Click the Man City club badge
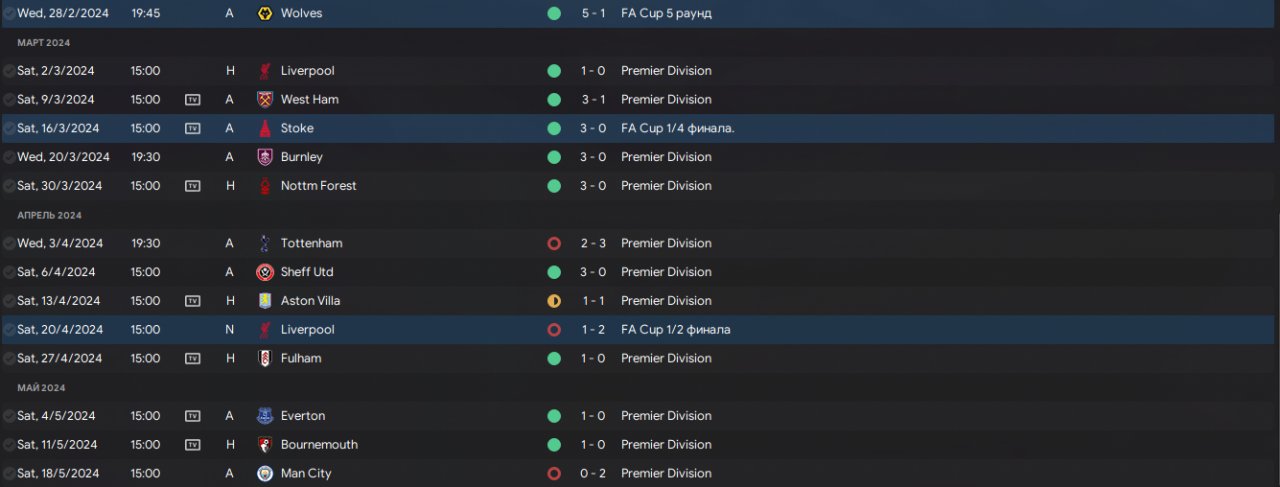Screen dimensions: 1280x487 (265, 474)
